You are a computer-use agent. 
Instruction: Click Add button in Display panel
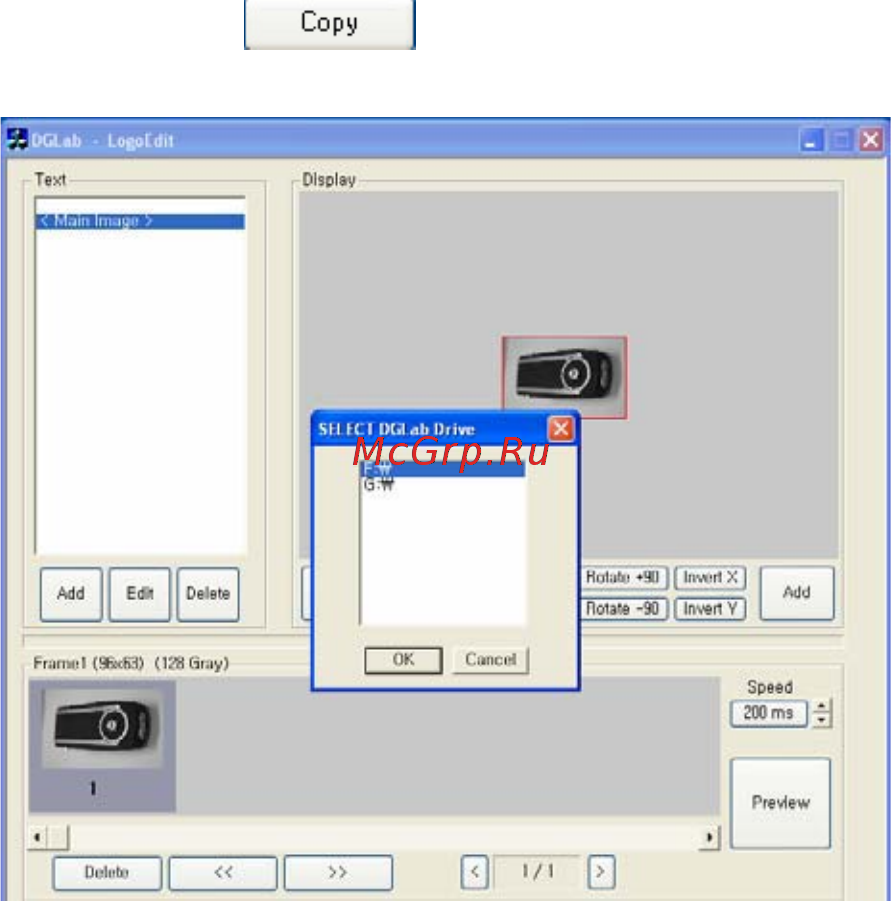tap(797, 593)
